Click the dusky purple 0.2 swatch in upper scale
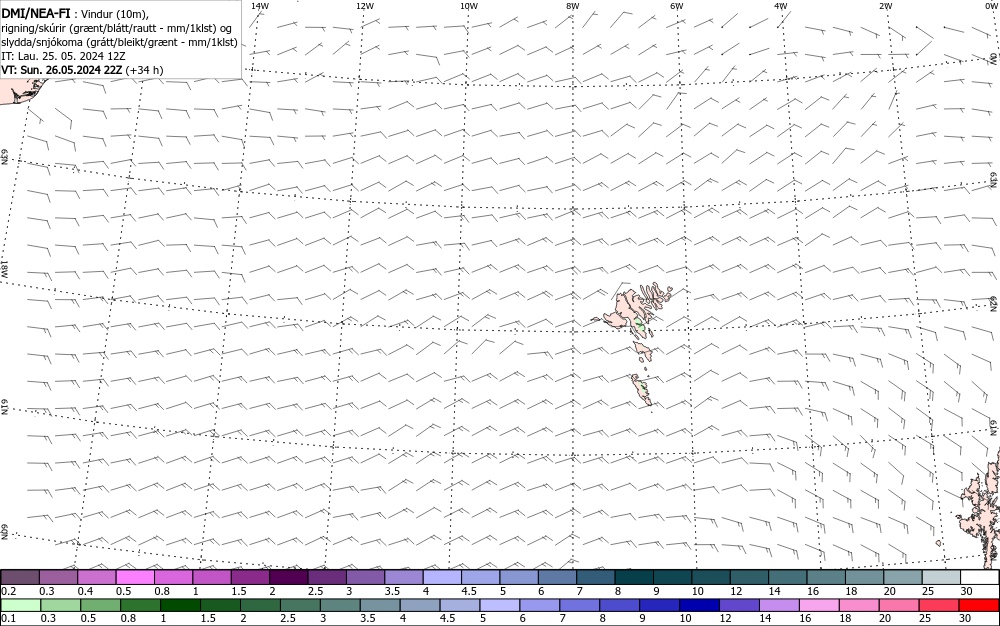 [x=20, y=577]
